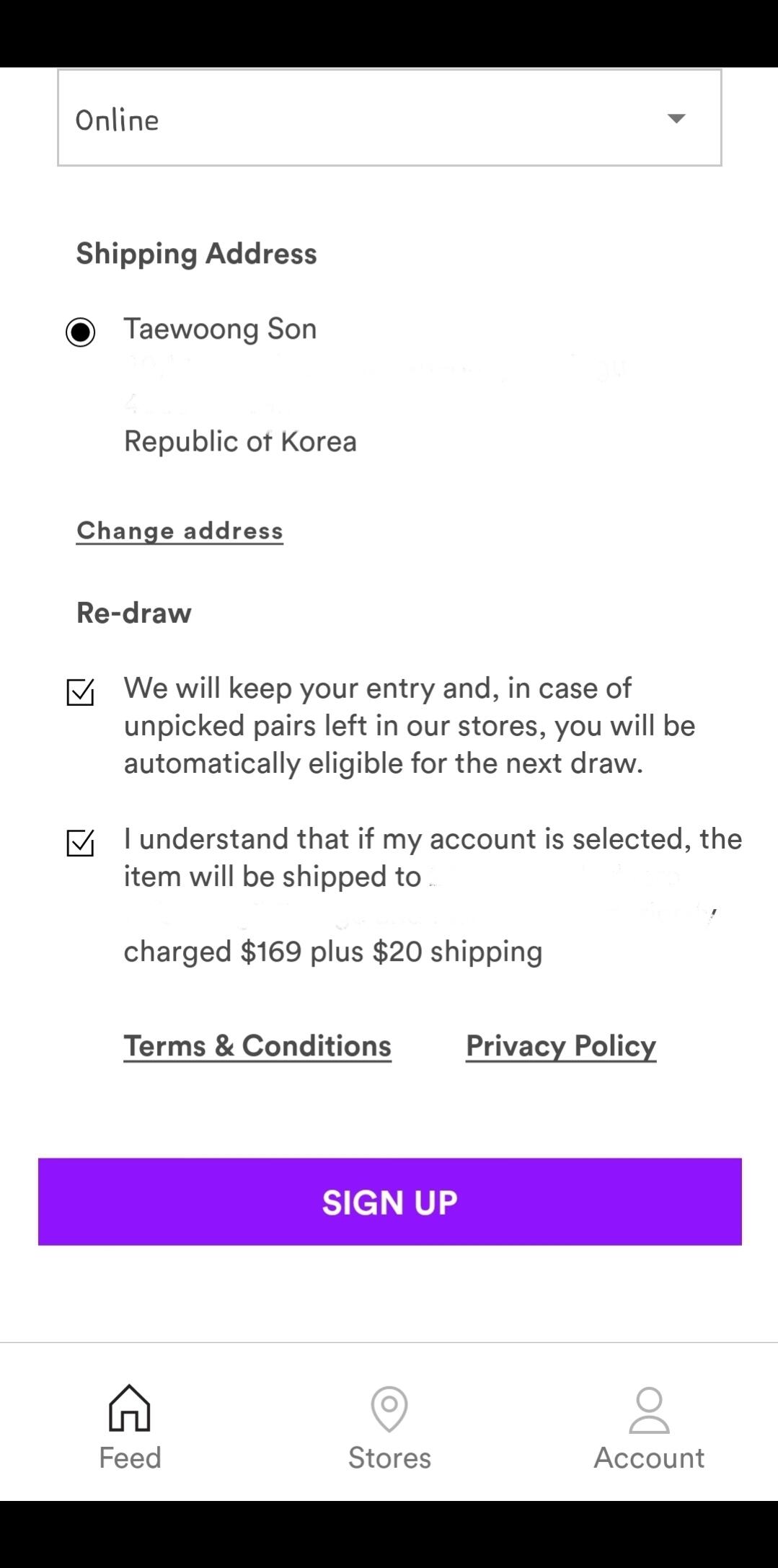Uncheck the shipping charge acknowledgement checkbox

(x=80, y=842)
